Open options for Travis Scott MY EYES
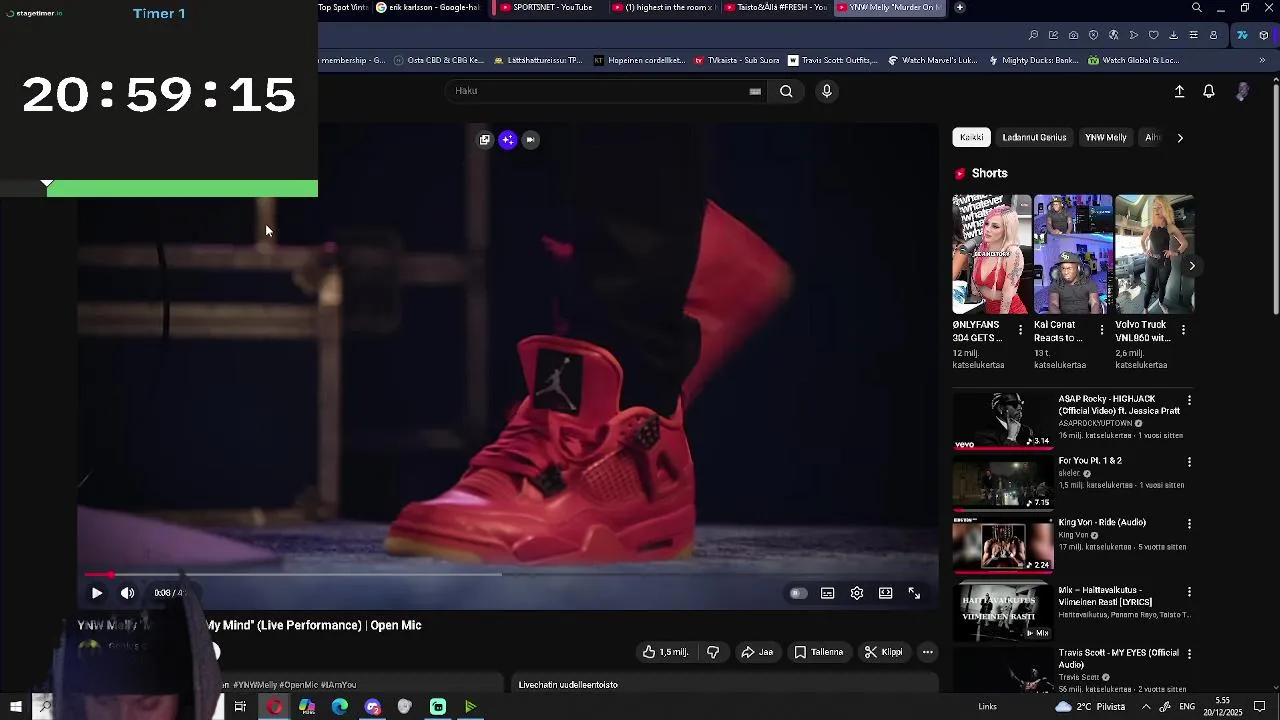The image size is (1280, 720). [x=1189, y=654]
